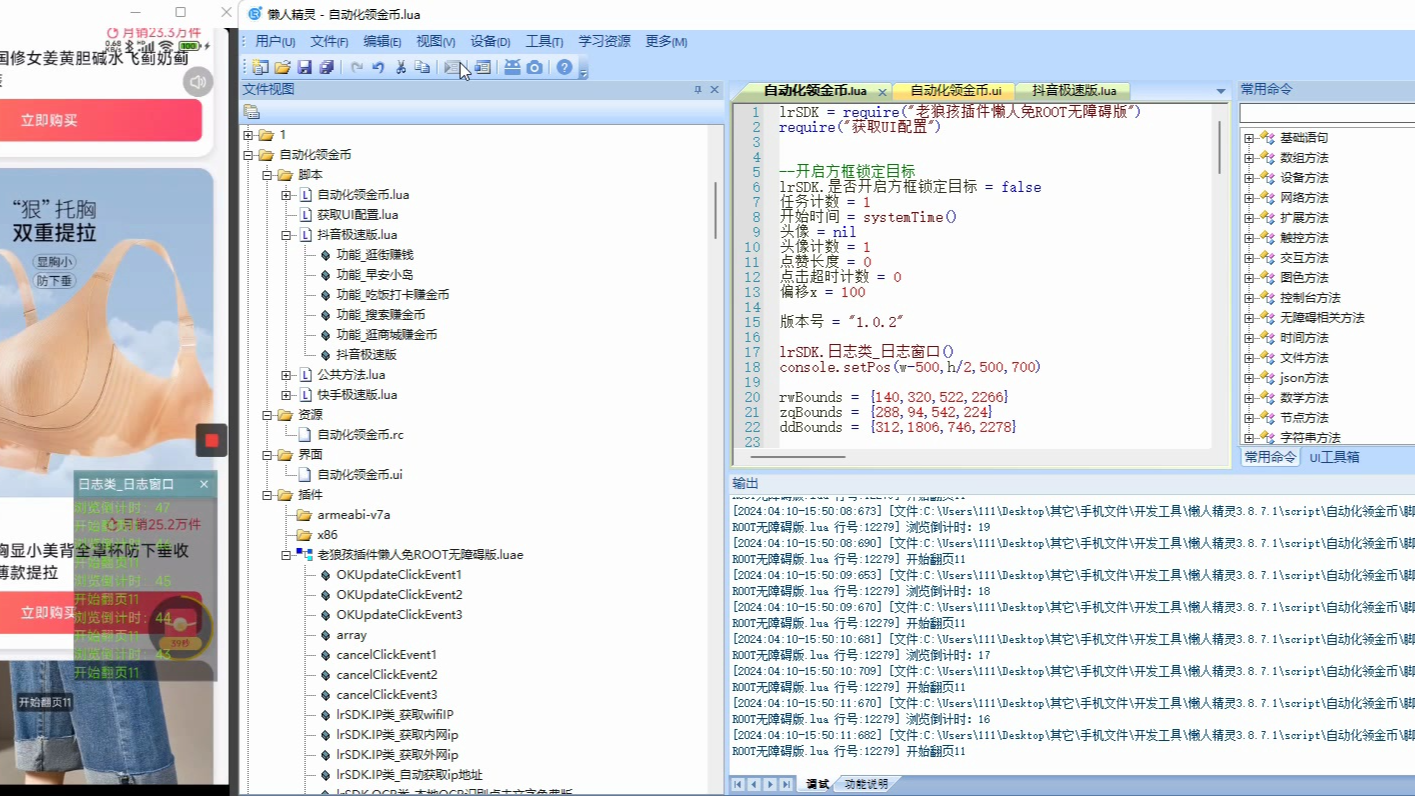
Task: Click the toolbar icon under the mouse cursor
Action: 454,67
